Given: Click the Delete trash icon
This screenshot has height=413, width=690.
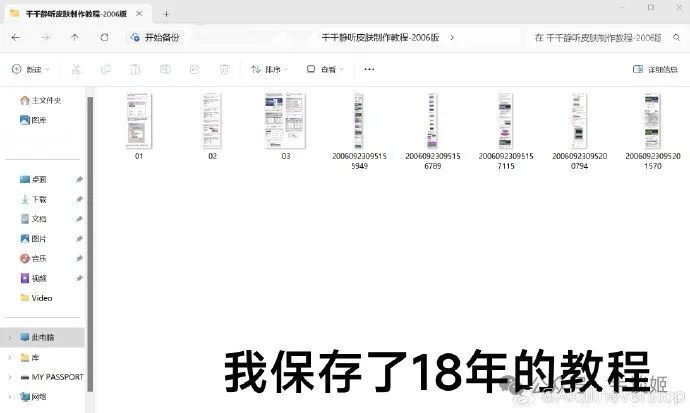Looking at the screenshot, I should [224, 69].
